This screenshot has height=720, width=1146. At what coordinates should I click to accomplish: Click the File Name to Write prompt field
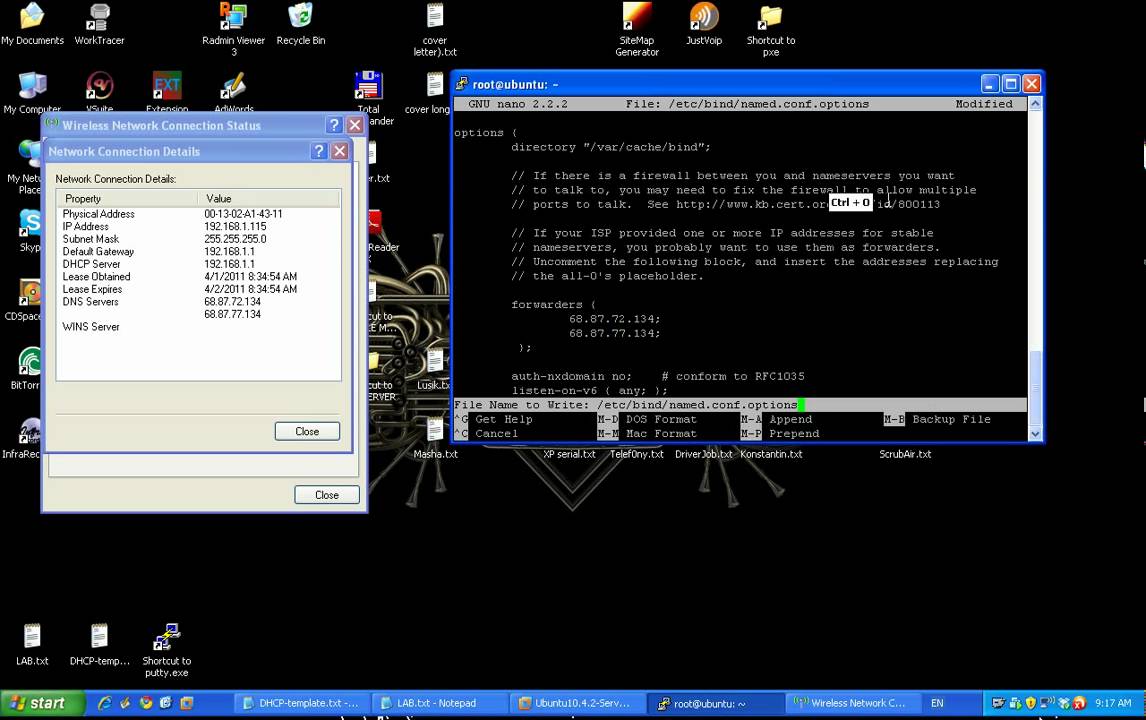(x=740, y=405)
